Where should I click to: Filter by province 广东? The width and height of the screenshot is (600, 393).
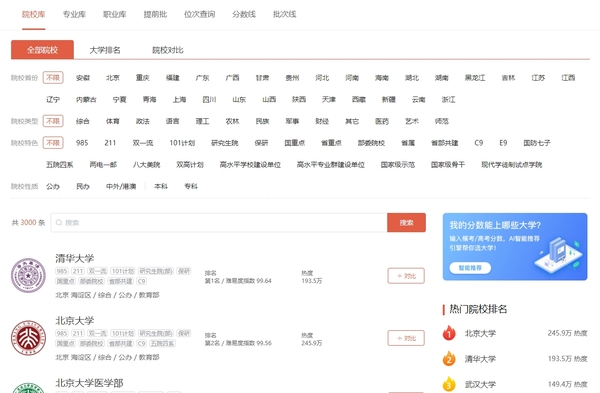[202, 78]
